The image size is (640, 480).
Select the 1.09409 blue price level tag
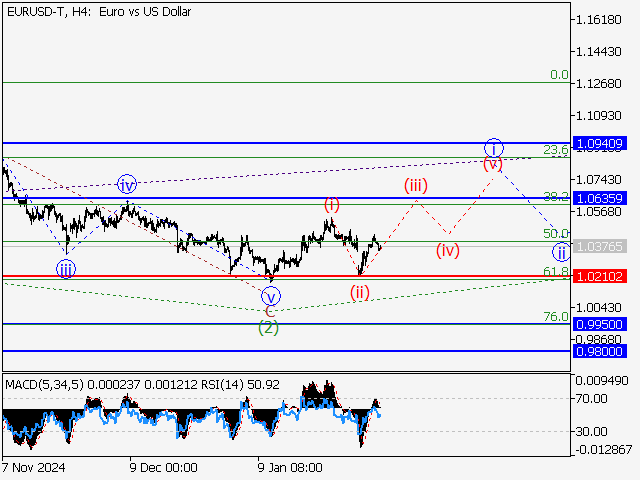click(x=600, y=144)
